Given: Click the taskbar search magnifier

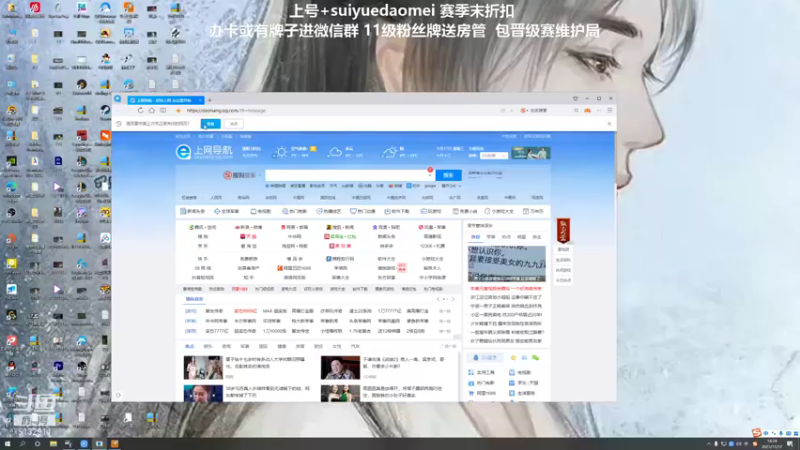Looking at the screenshot, I should coord(22,444).
